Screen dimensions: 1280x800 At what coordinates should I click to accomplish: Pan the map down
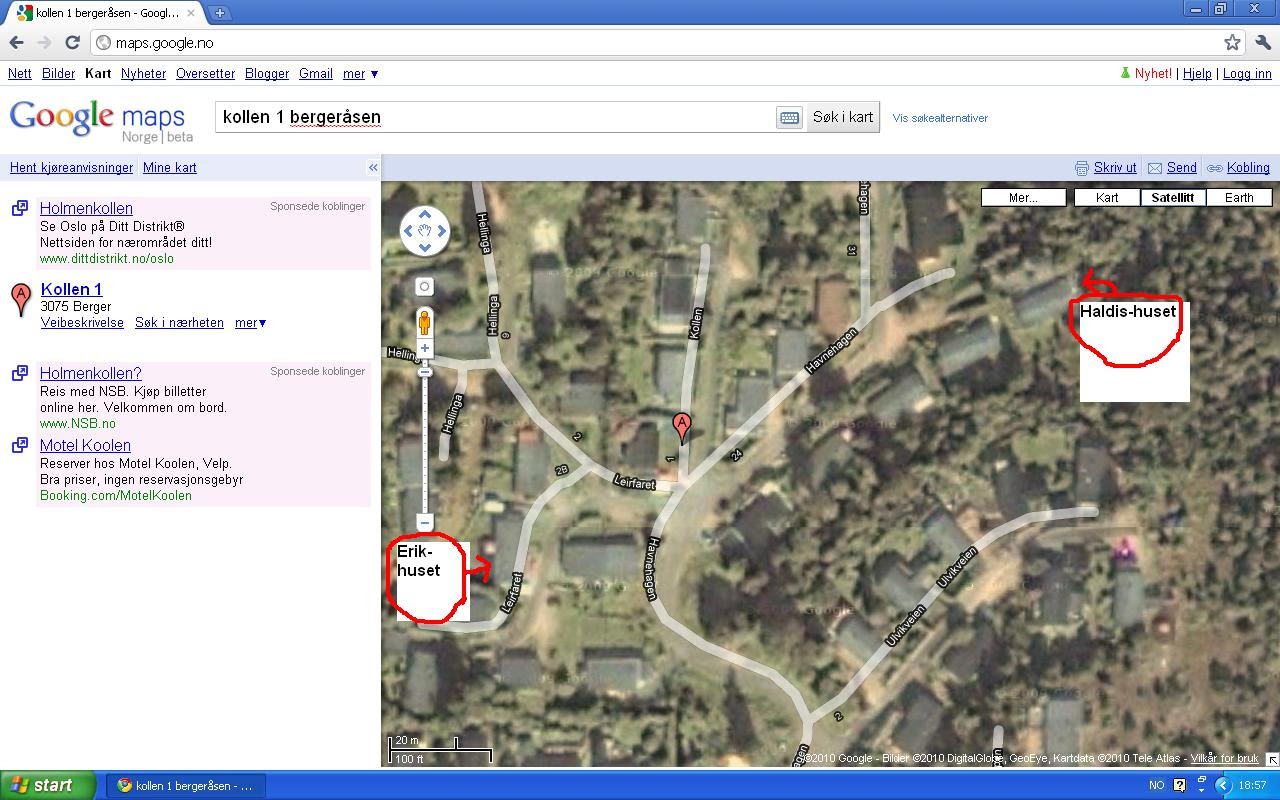tap(425, 248)
